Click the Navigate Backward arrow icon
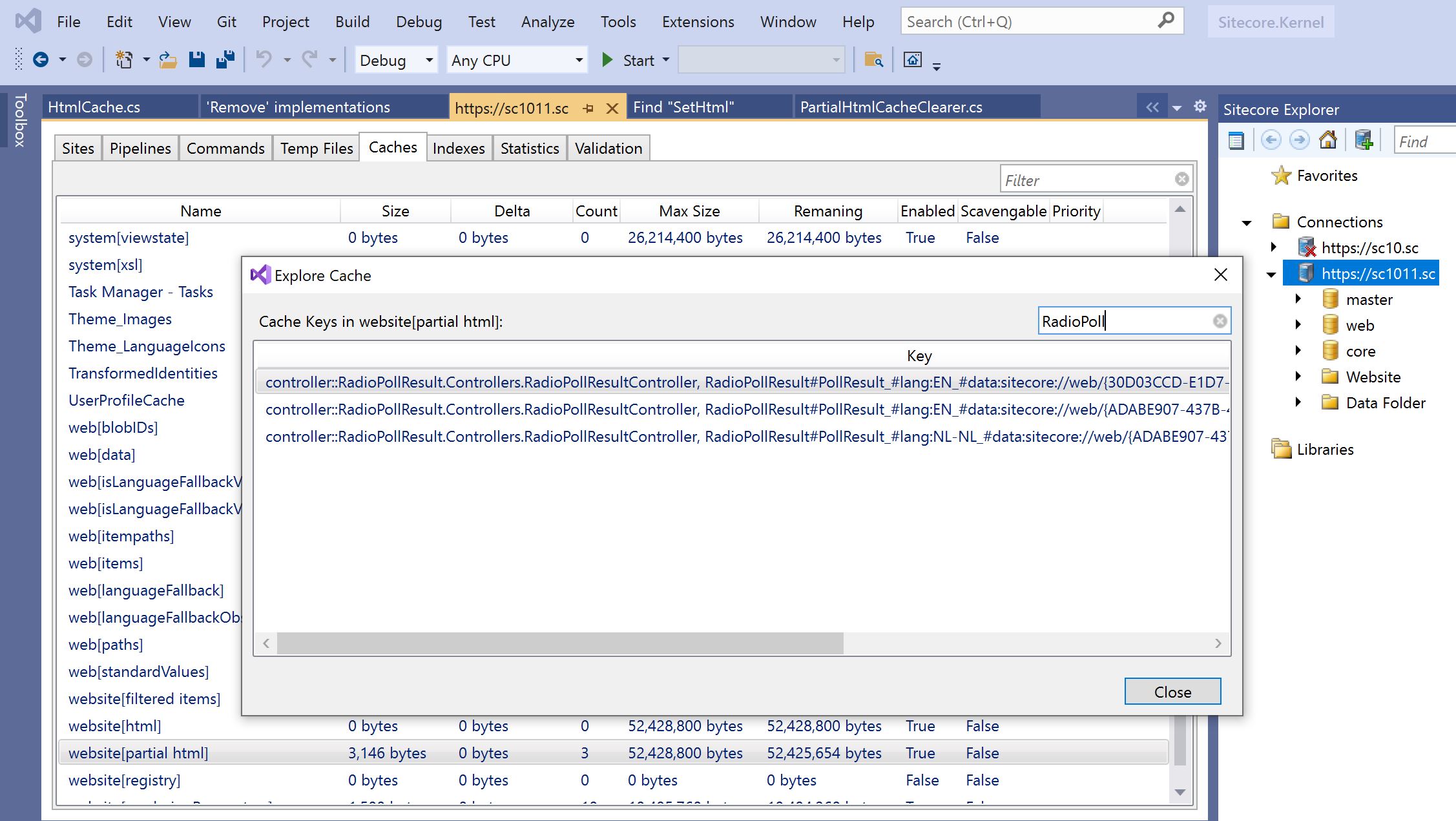 [x=41, y=60]
